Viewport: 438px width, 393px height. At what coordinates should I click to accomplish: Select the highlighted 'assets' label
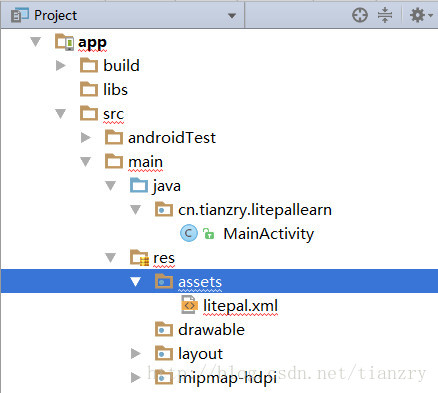pos(200,282)
